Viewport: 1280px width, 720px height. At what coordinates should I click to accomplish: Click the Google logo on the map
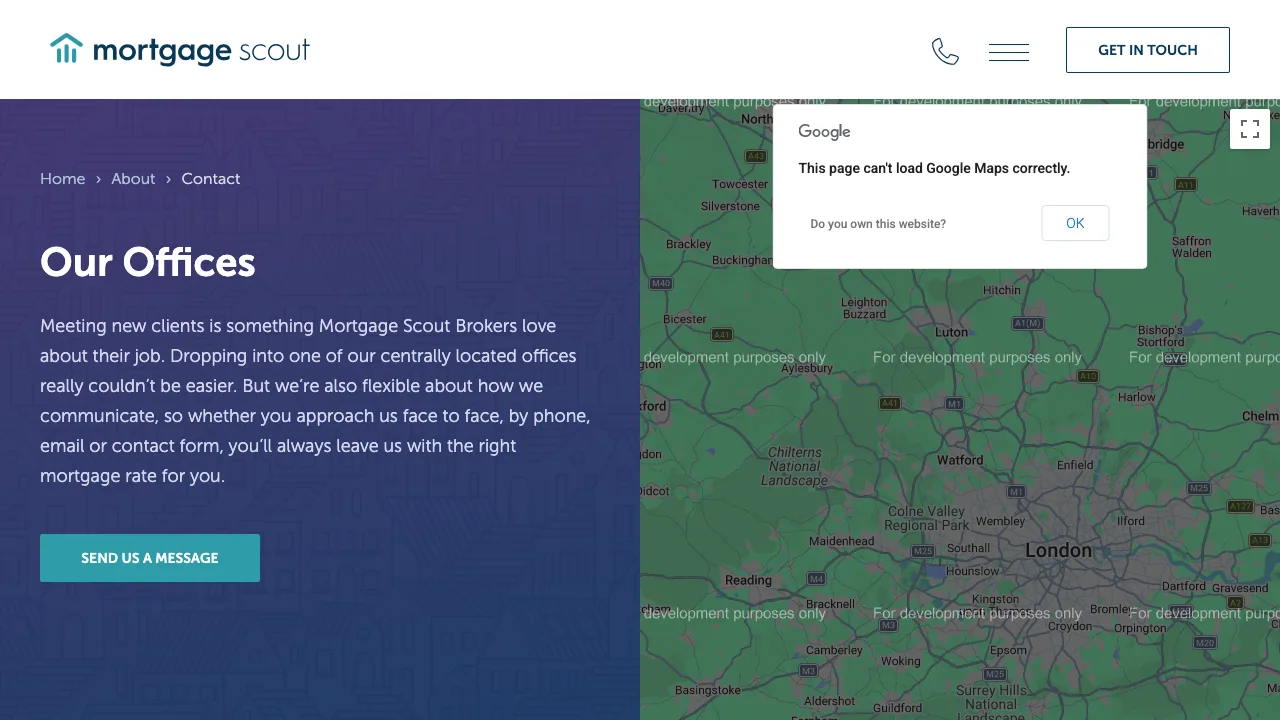pyautogui.click(x=823, y=131)
